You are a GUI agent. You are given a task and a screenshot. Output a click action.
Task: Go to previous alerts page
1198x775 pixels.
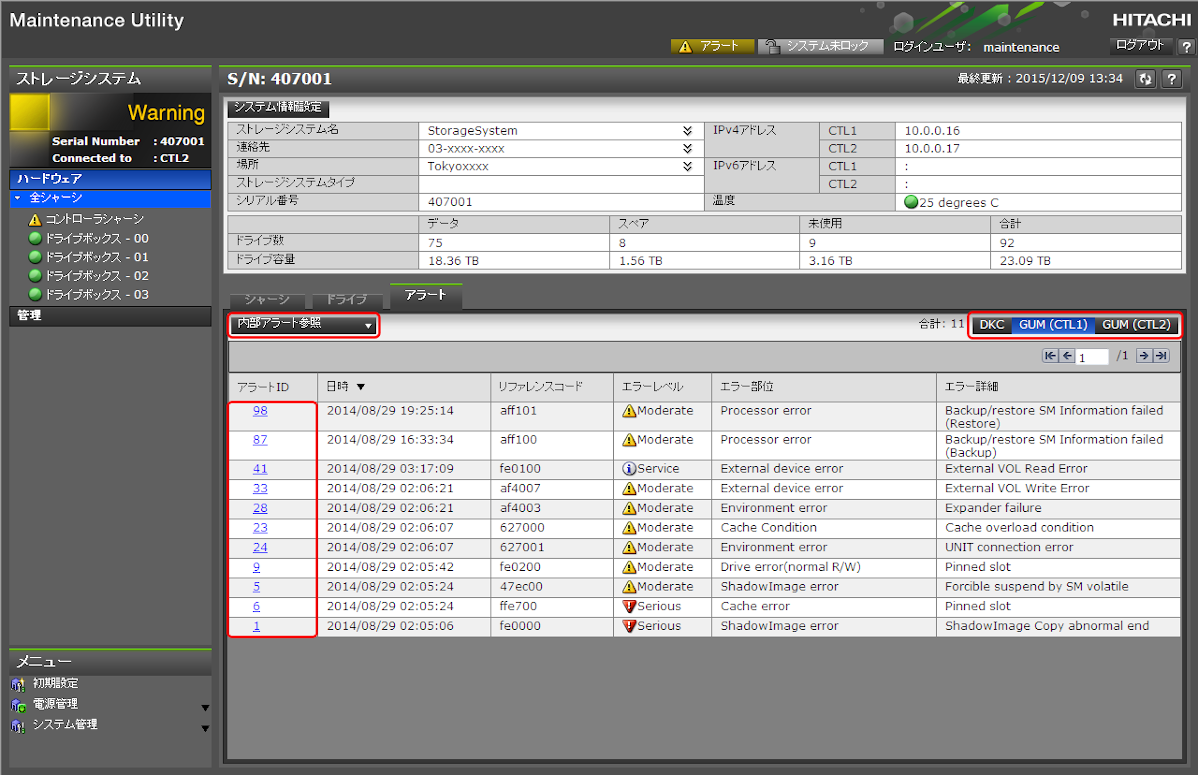click(1066, 356)
